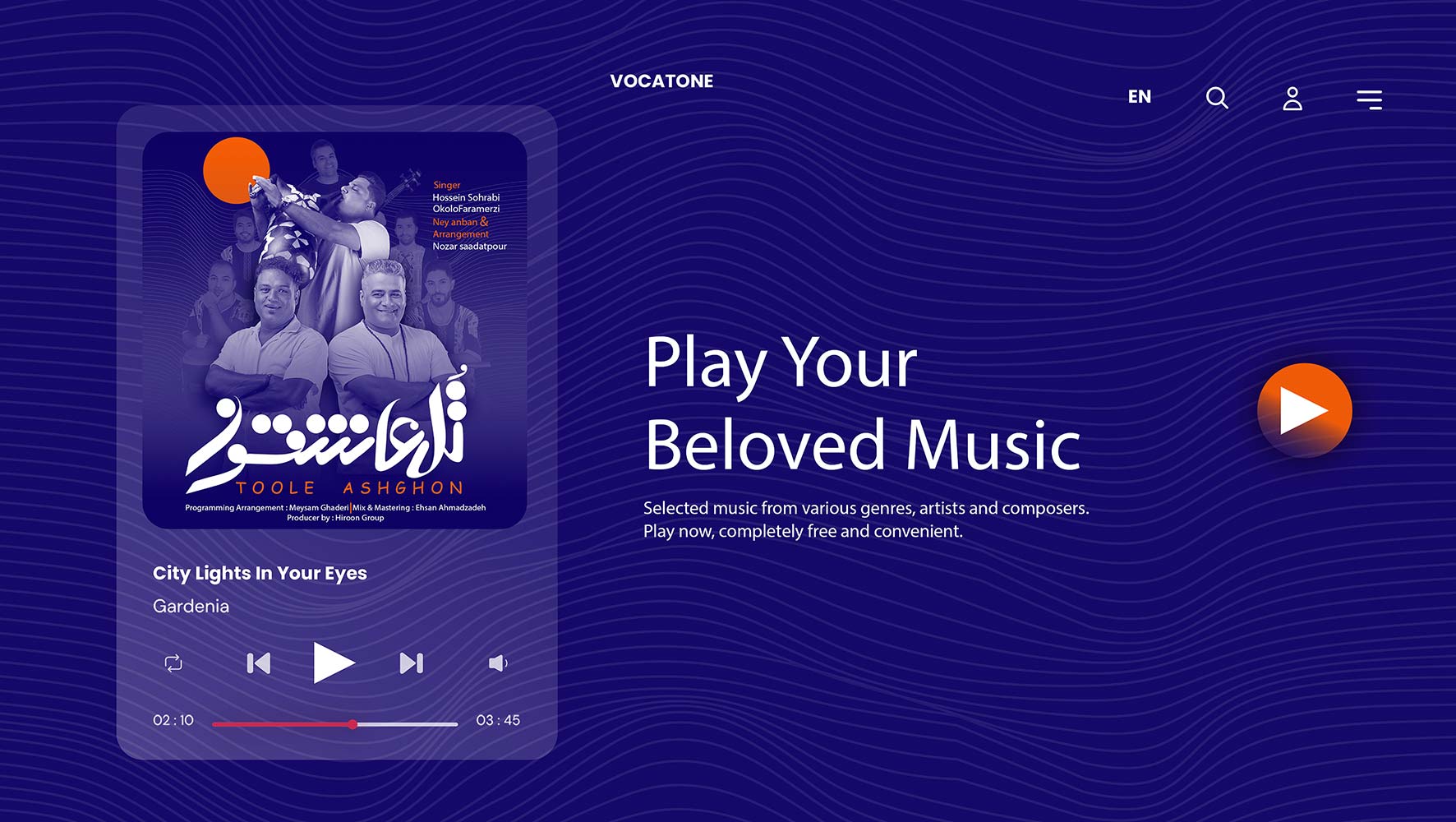Image resolution: width=1456 pixels, height=822 pixels.
Task: Seek to the unplayed part of progress bar
Action: tap(408, 724)
